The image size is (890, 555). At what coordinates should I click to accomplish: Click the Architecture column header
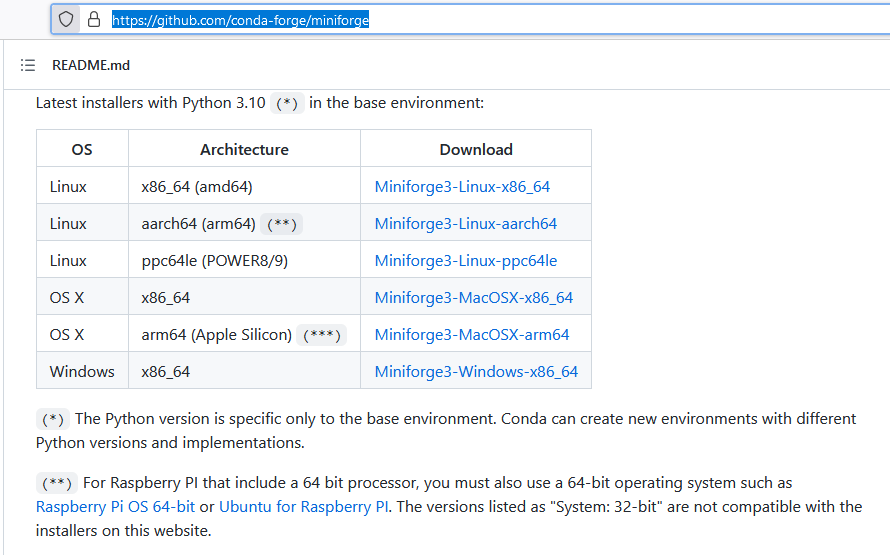[x=244, y=149]
